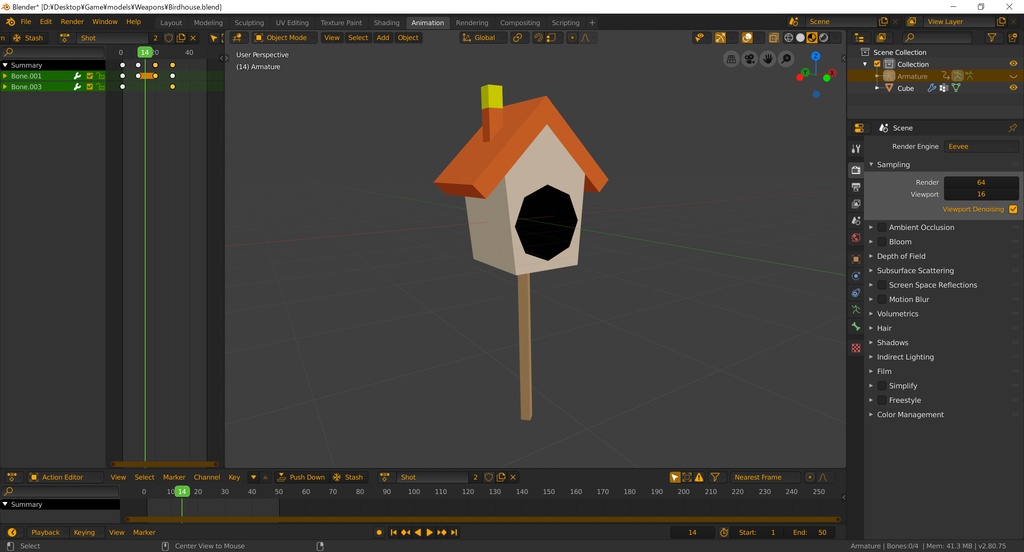
Task: Expand Volumetrics panel
Action: 897,314
